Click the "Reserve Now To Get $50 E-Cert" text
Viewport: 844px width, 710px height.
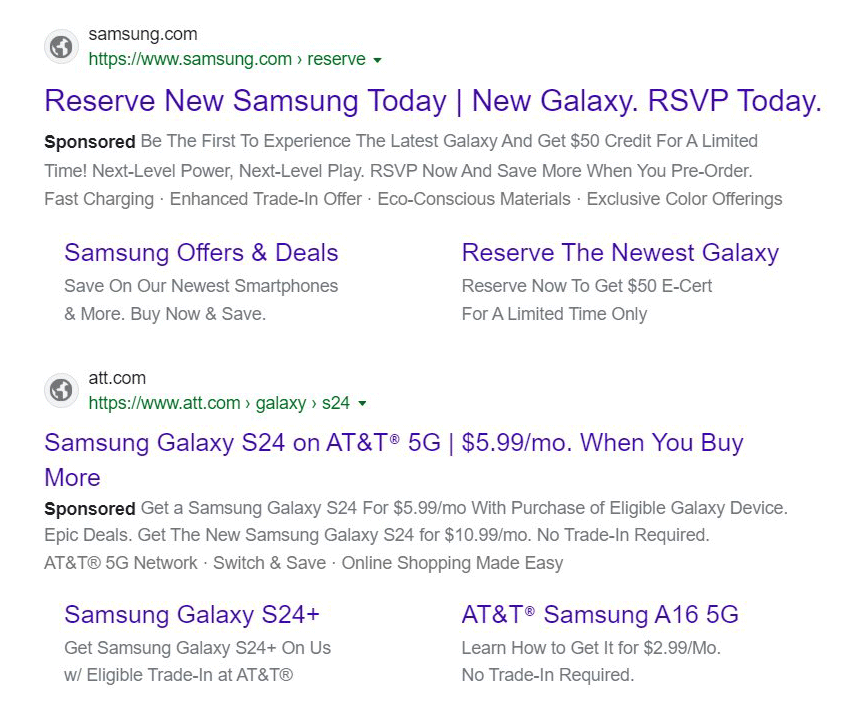click(x=587, y=286)
